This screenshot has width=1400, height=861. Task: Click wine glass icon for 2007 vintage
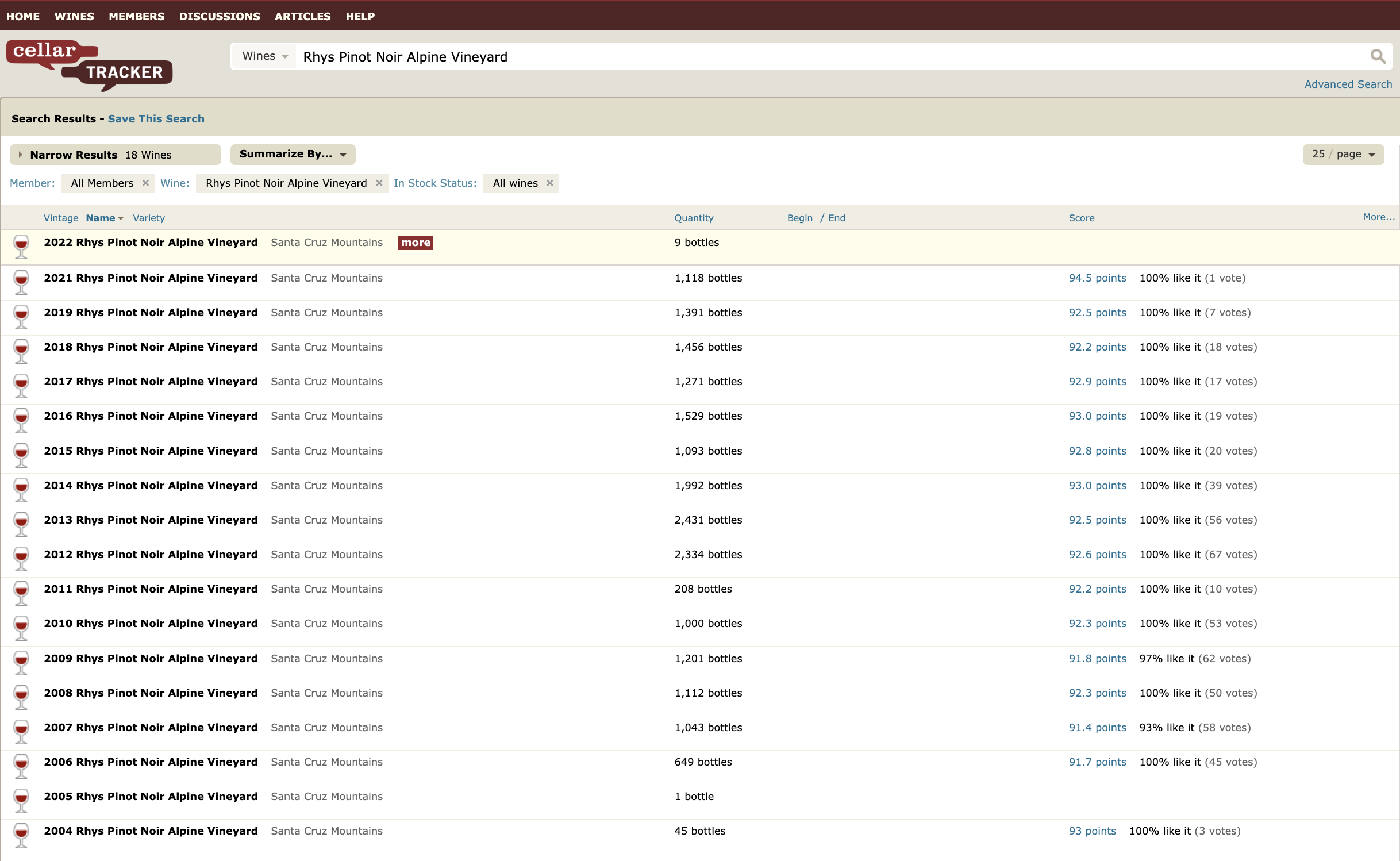click(x=21, y=732)
